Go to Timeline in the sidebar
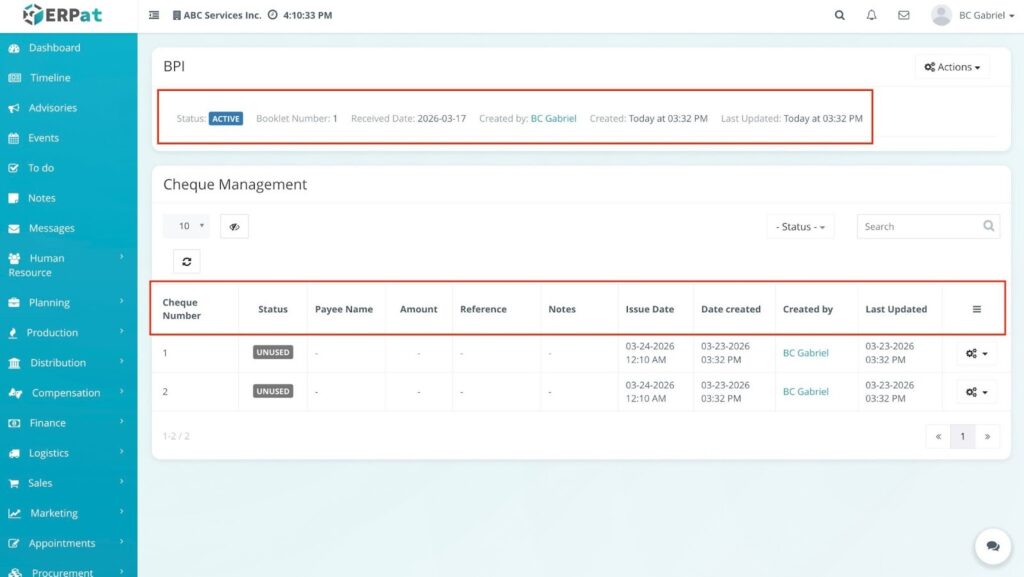The height and width of the screenshot is (577, 1024). click(50, 78)
